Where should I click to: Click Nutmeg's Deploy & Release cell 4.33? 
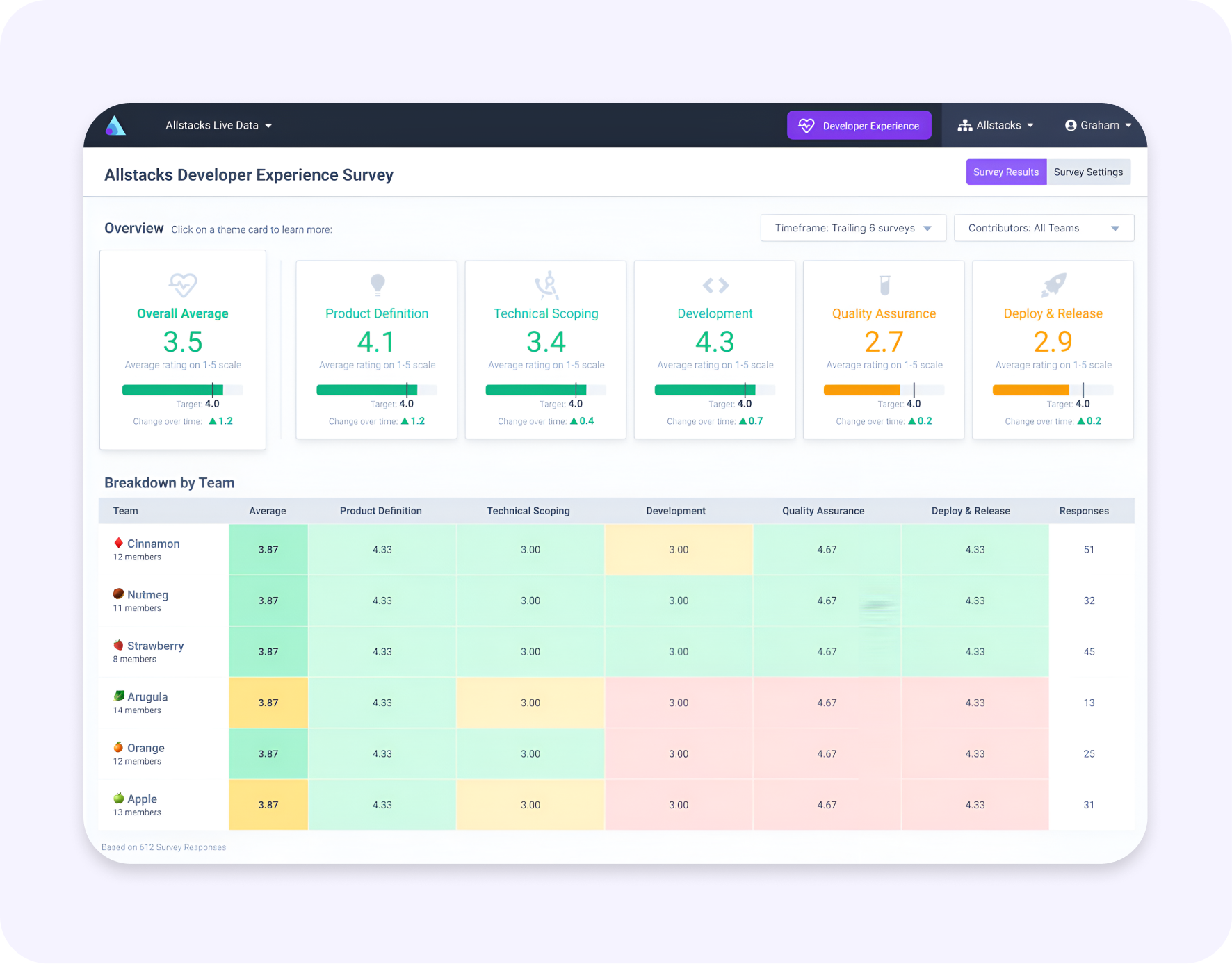pos(975,601)
